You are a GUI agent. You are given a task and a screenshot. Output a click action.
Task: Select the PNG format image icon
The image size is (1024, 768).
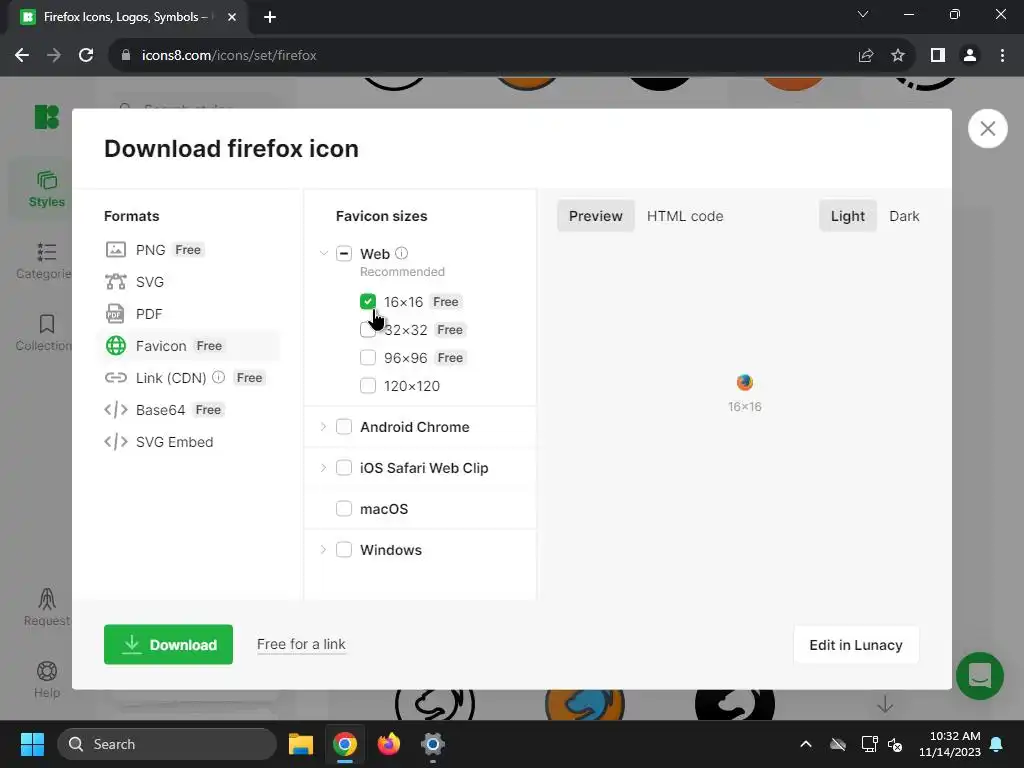click(x=116, y=249)
